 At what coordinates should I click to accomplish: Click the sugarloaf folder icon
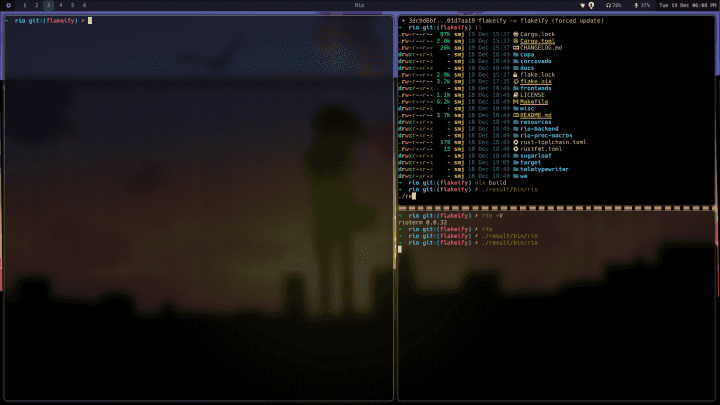(x=516, y=156)
